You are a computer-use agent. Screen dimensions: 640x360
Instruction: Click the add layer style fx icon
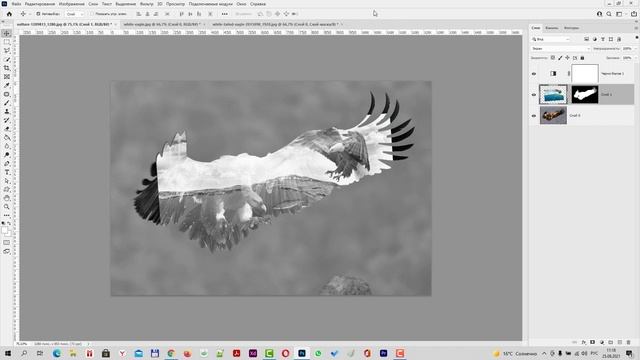point(584,342)
